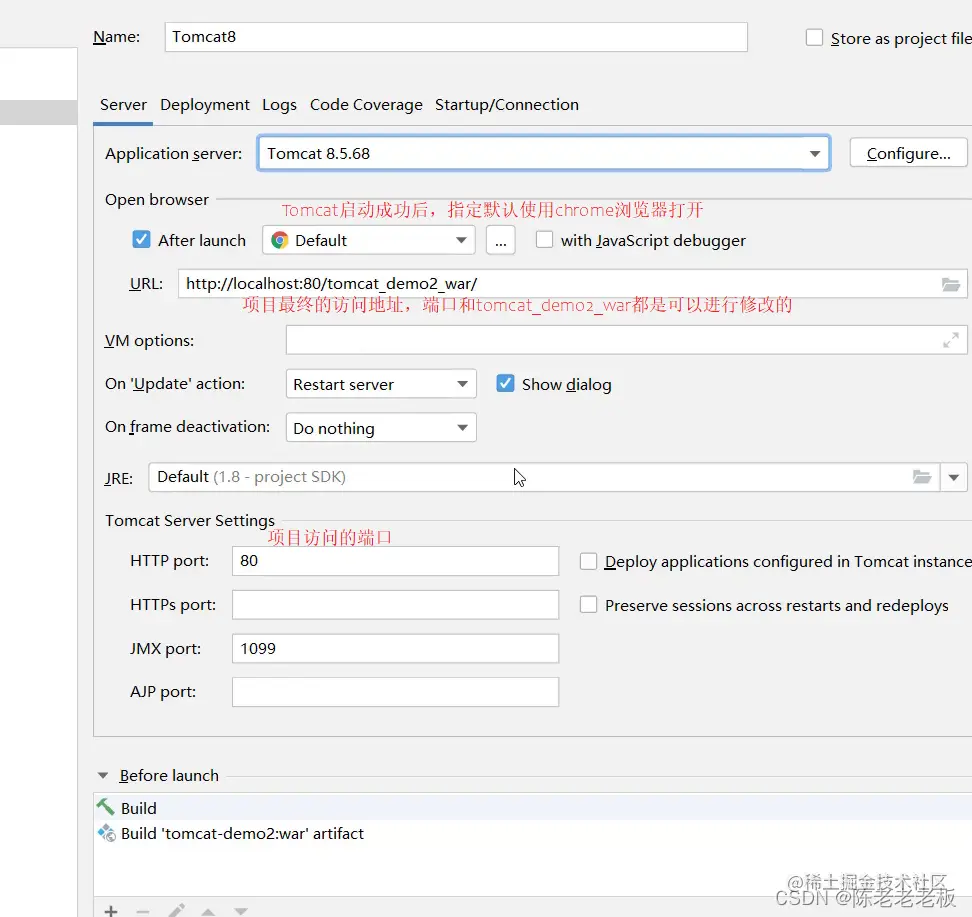This screenshot has width=972, height=917.
Task: Uncheck the Show dialog checkbox
Action: pos(505,383)
